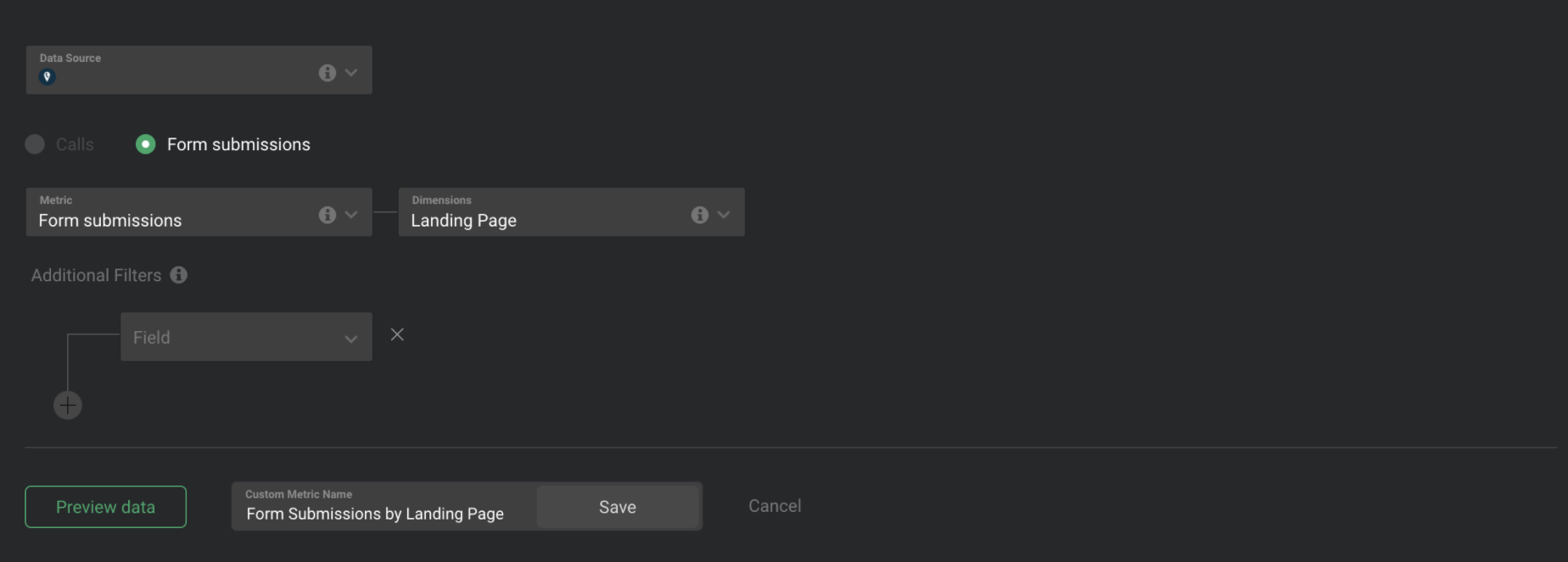Save the custom metric
Screen dimensions: 1568x562
[618, 507]
